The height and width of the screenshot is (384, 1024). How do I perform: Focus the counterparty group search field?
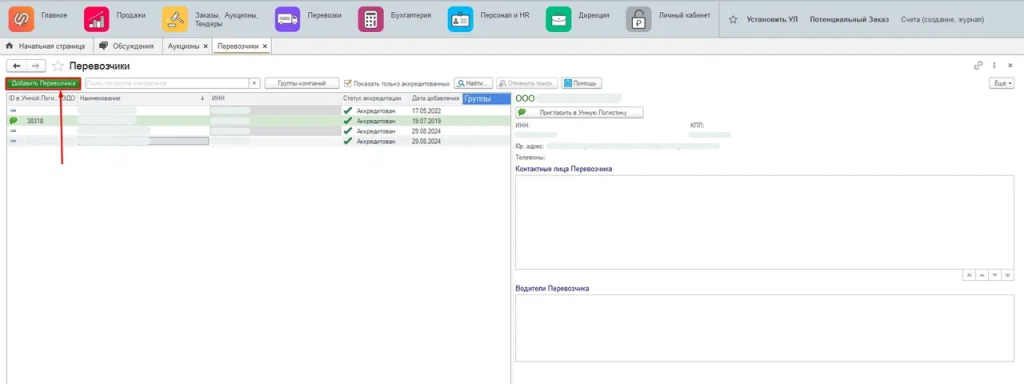pyautogui.click(x=167, y=84)
